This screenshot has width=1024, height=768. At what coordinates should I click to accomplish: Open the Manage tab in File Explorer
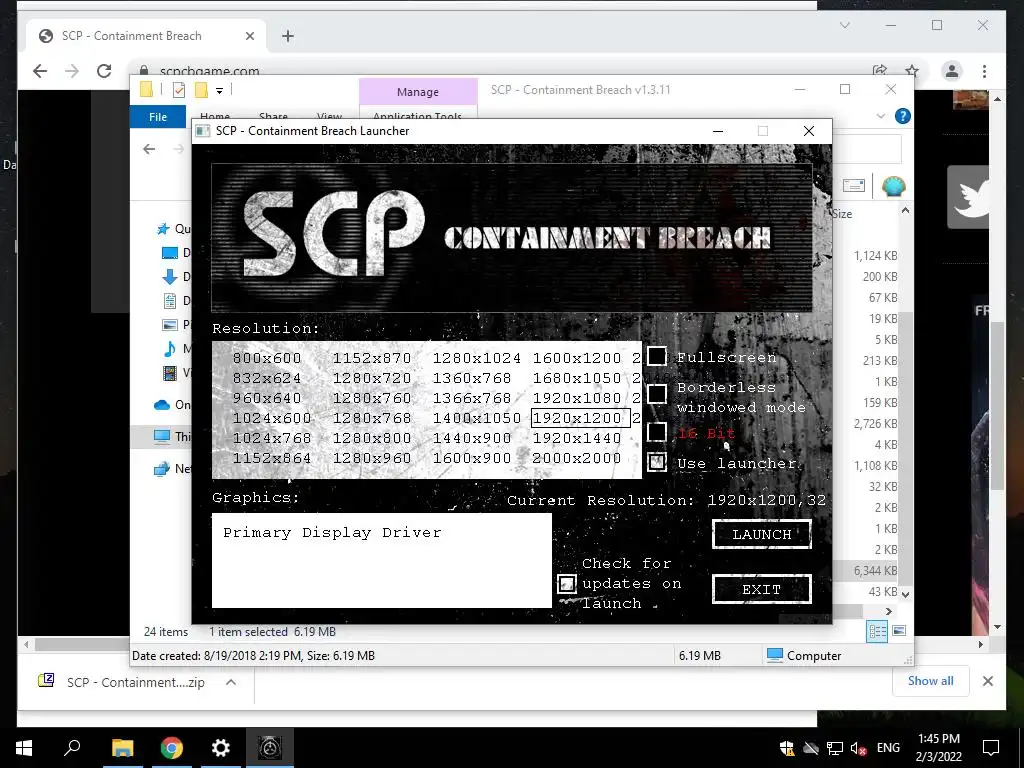click(418, 92)
